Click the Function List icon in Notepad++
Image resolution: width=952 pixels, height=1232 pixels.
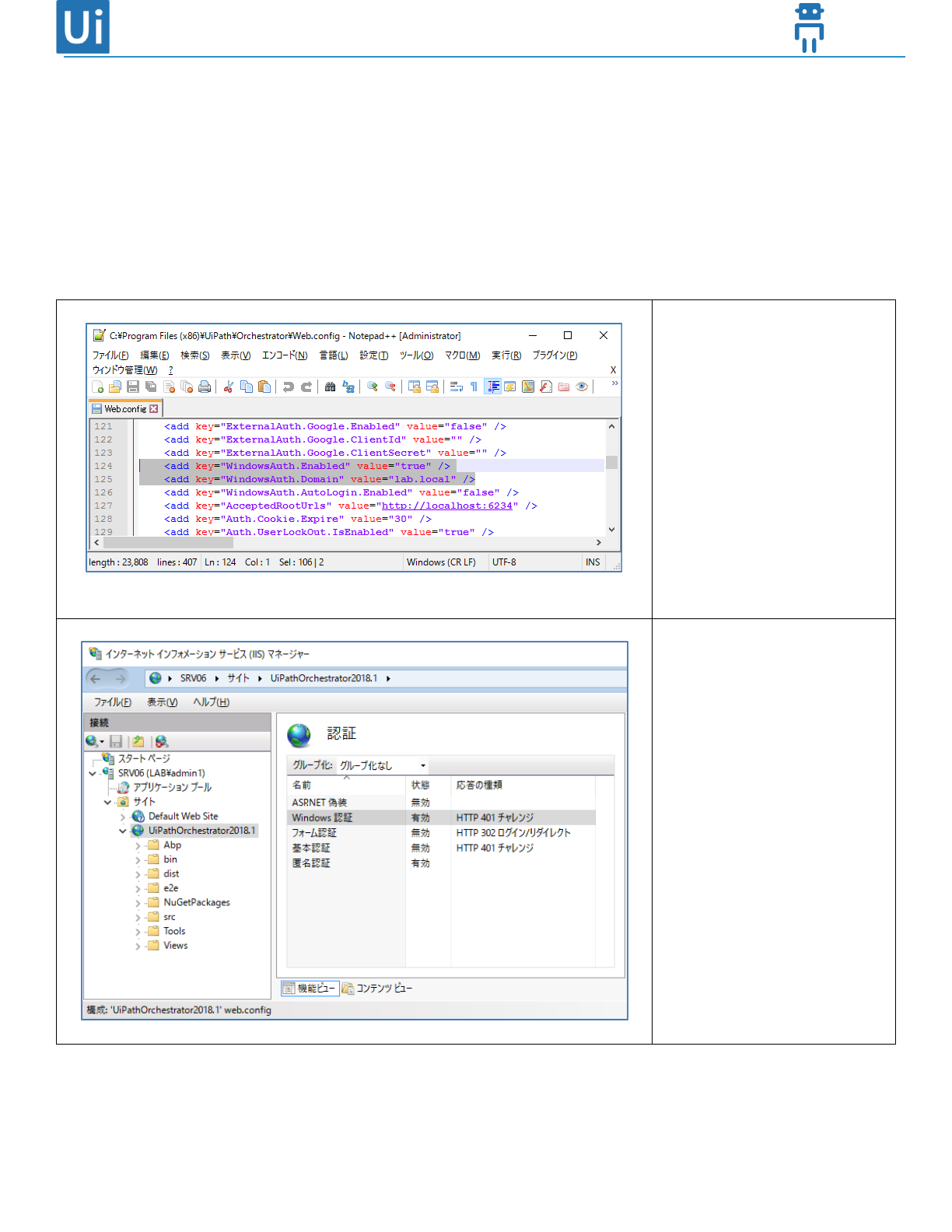546,387
